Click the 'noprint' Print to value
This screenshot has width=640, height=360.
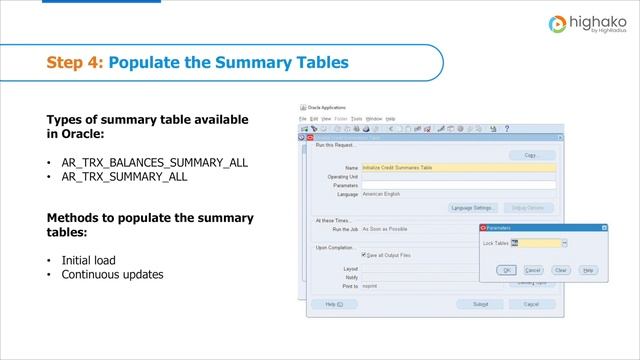[370, 286]
